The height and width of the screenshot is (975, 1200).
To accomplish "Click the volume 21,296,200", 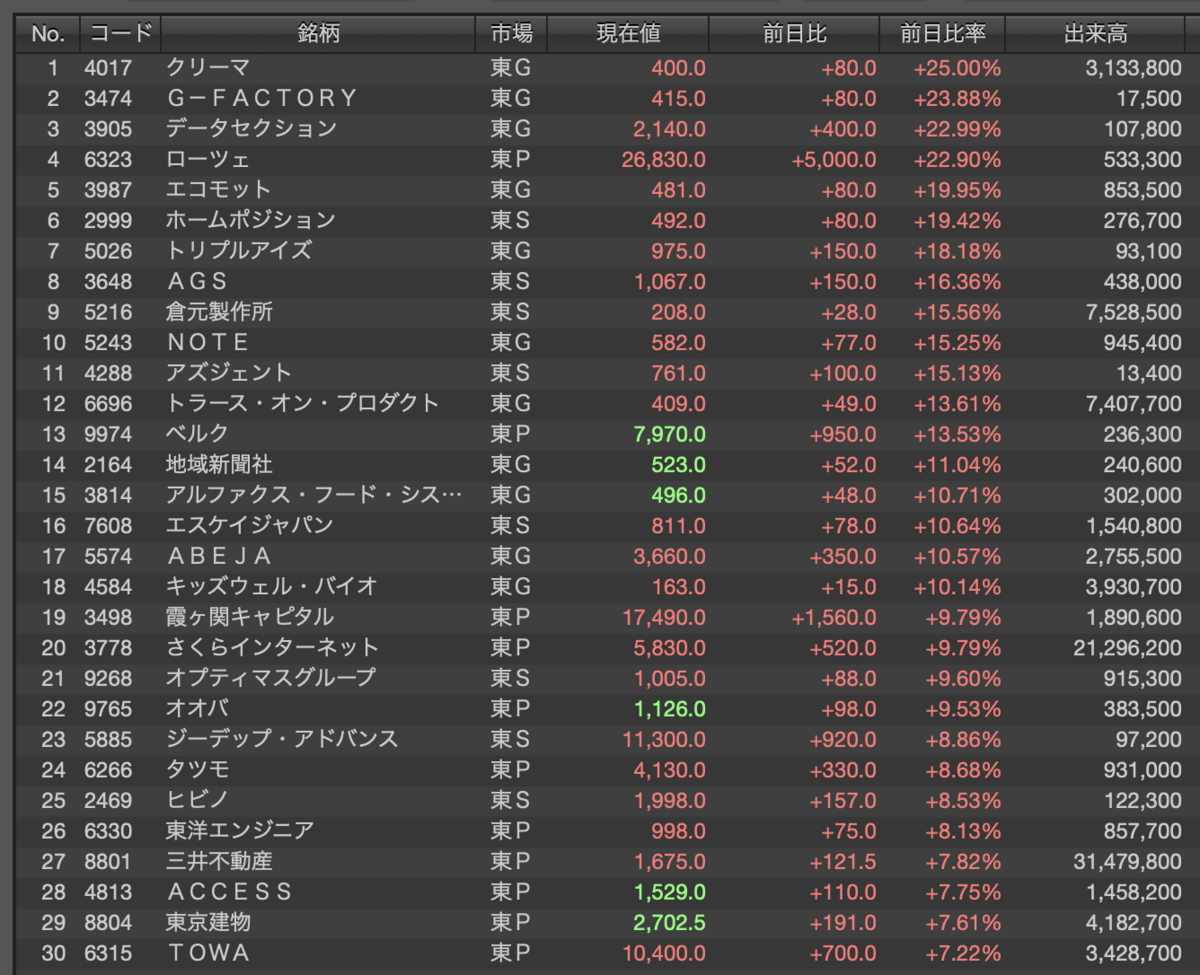I will 1128,647.
